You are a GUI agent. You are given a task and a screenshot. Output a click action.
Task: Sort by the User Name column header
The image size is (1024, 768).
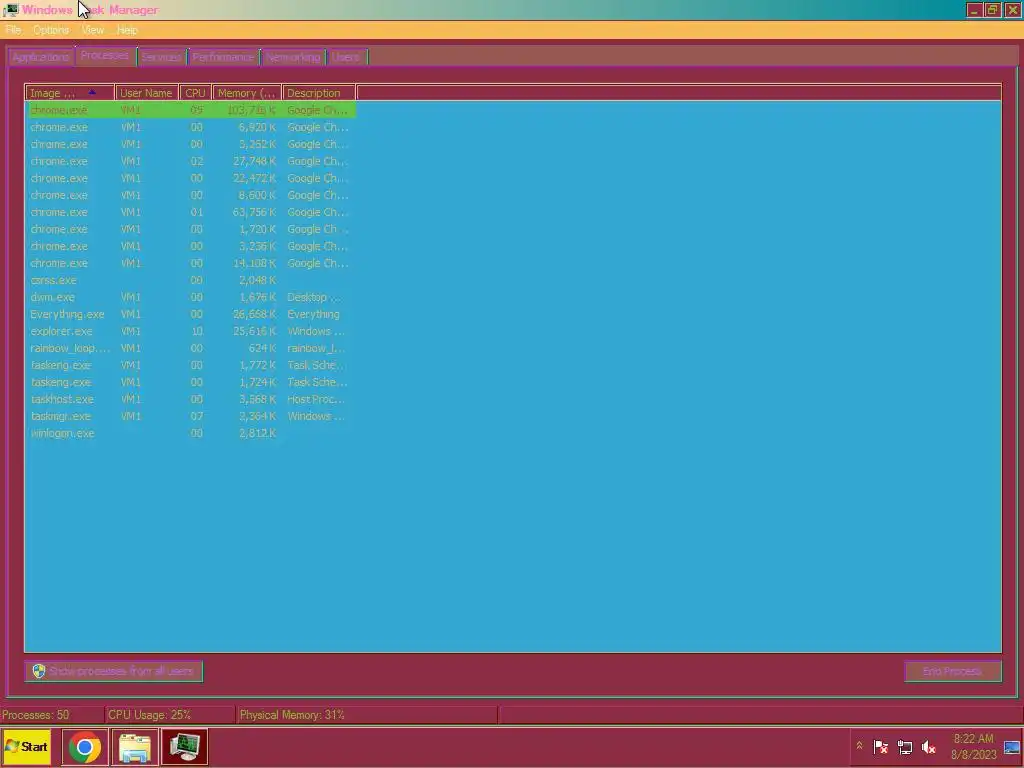point(146,93)
